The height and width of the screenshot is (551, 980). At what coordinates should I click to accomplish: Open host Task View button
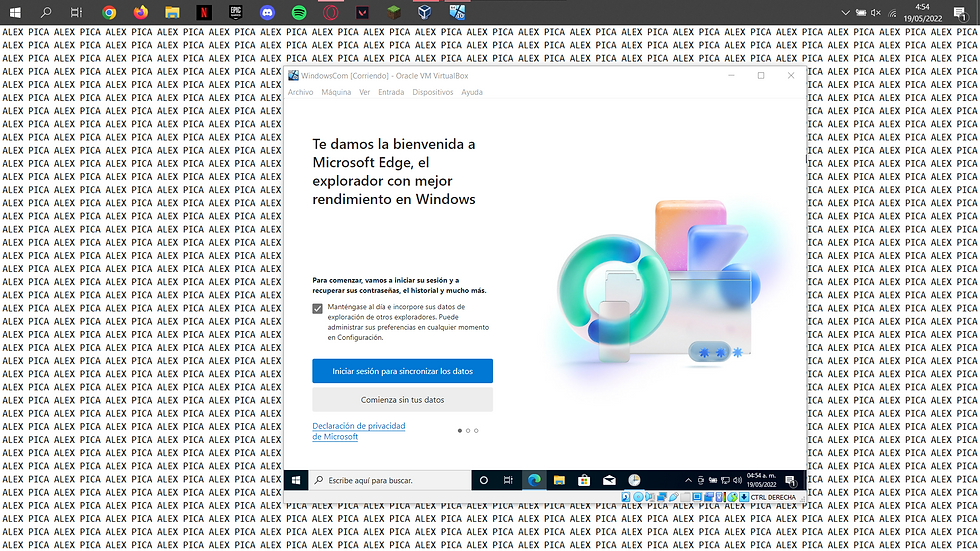point(76,12)
